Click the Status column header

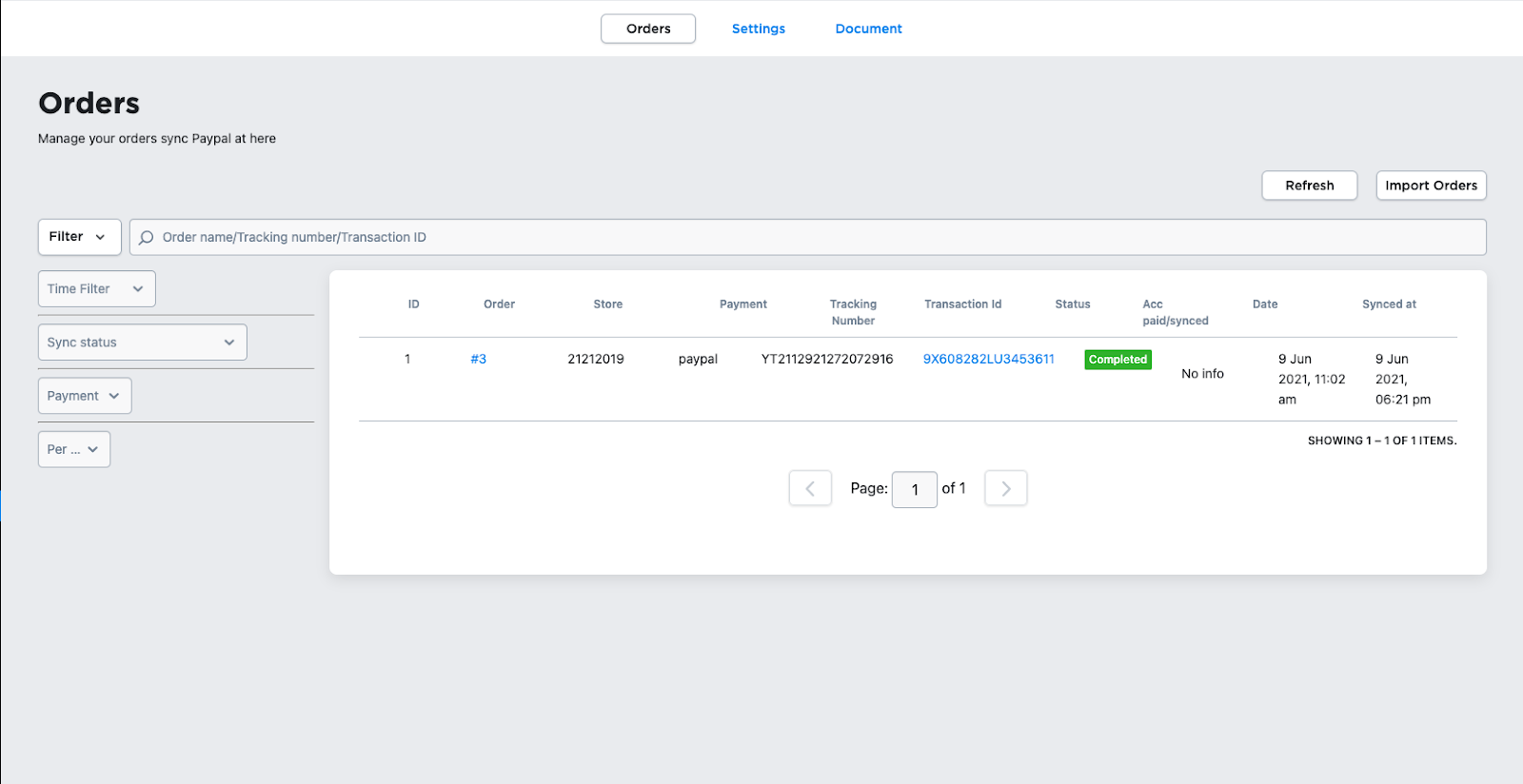pyautogui.click(x=1073, y=304)
